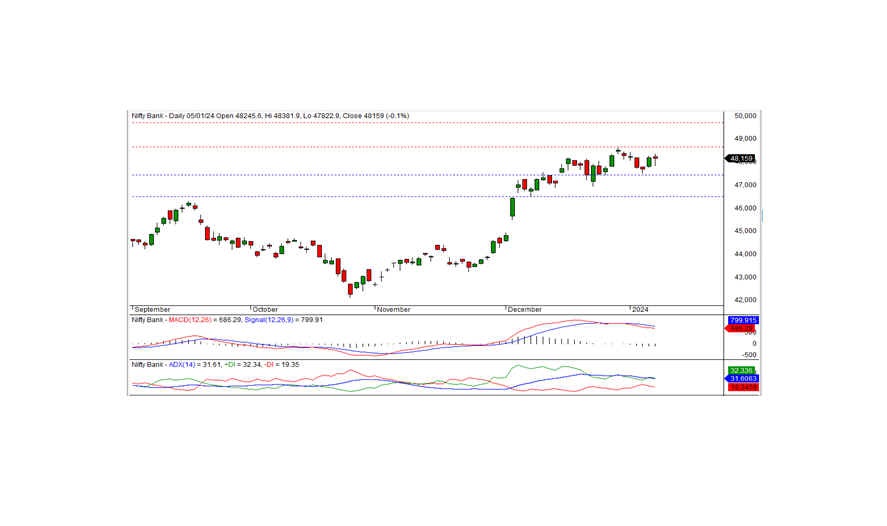Click the September label on time axis
The width and height of the screenshot is (887, 526).
click(152, 309)
